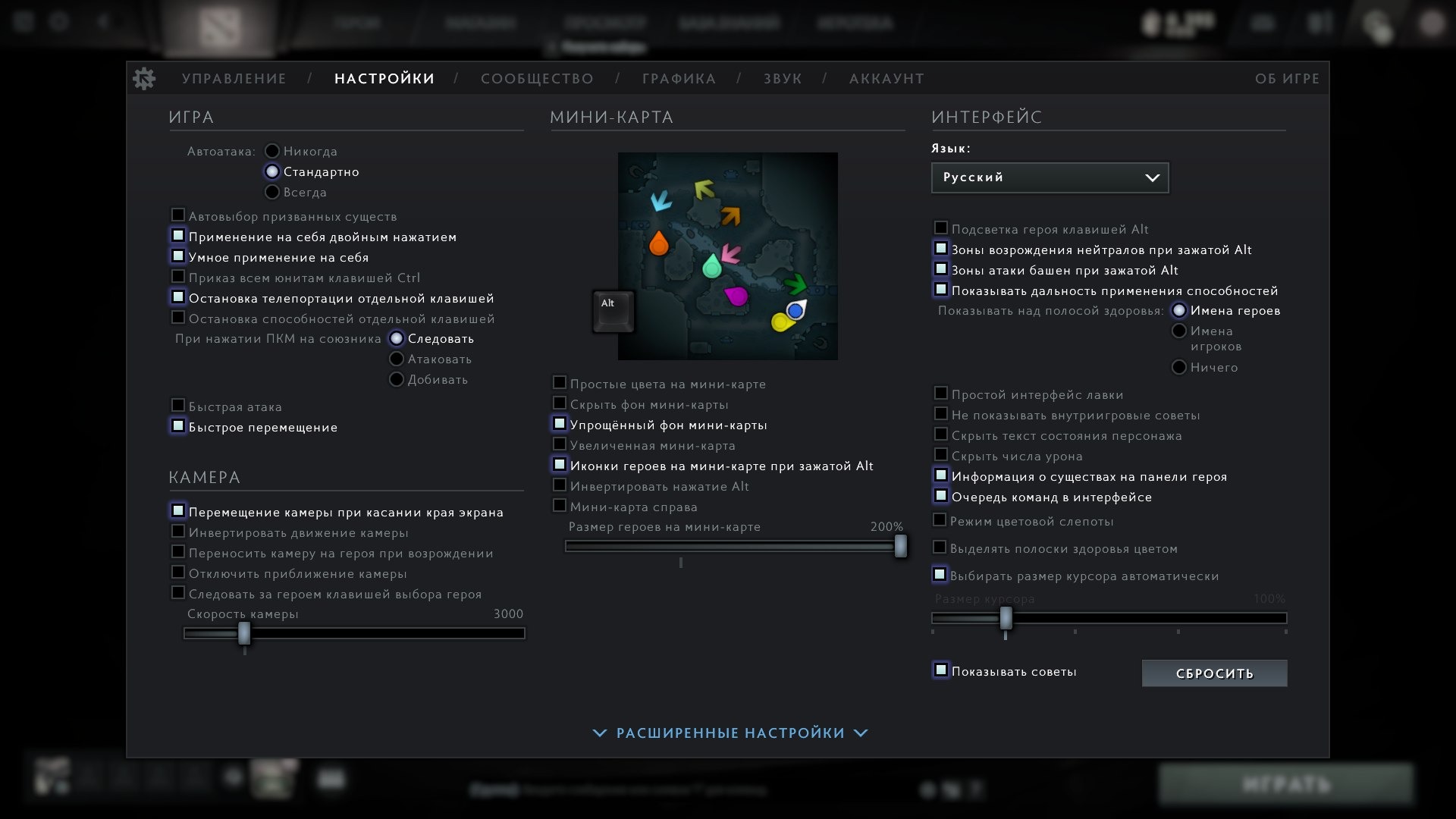The image size is (1456, 819).
Task: Select Всегда radio for Автоатака
Action: [x=272, y=192]
